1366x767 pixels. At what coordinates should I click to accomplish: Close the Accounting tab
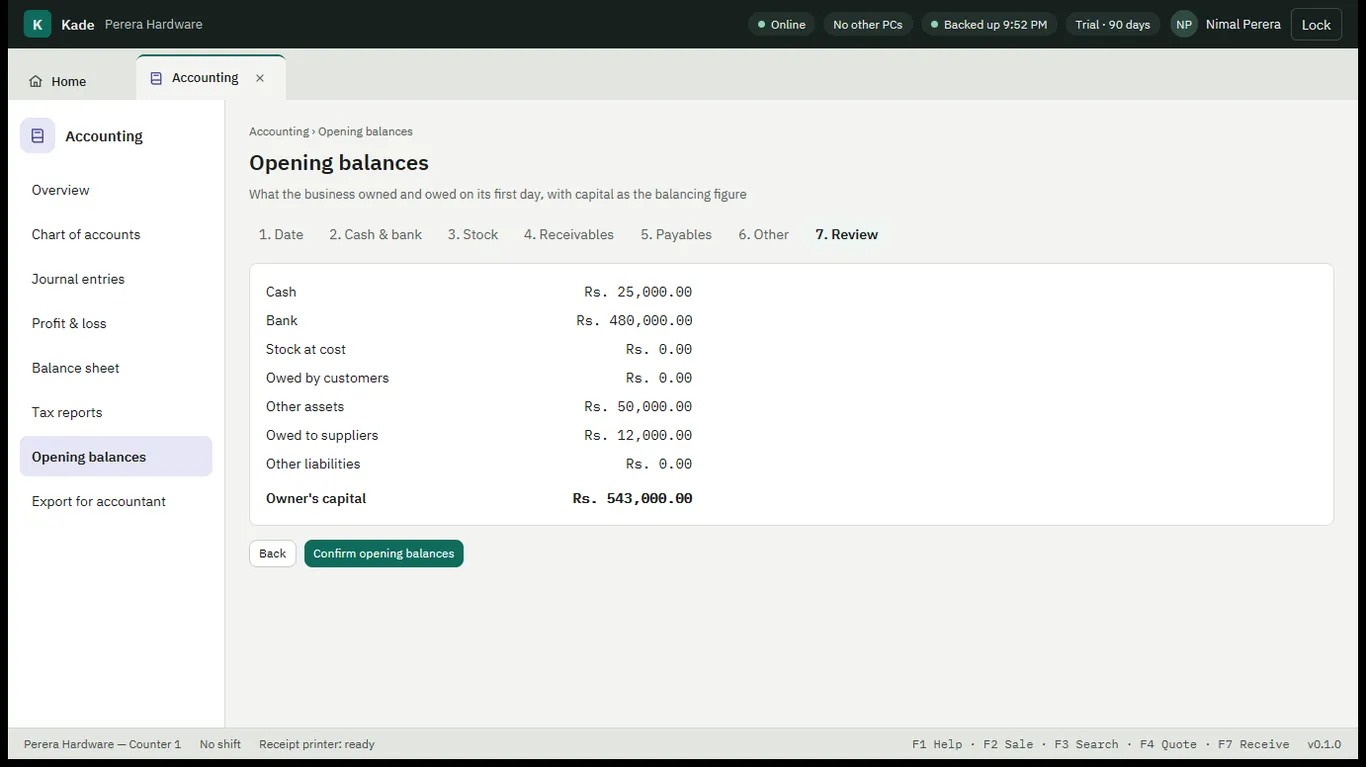(x=260, y=78)
